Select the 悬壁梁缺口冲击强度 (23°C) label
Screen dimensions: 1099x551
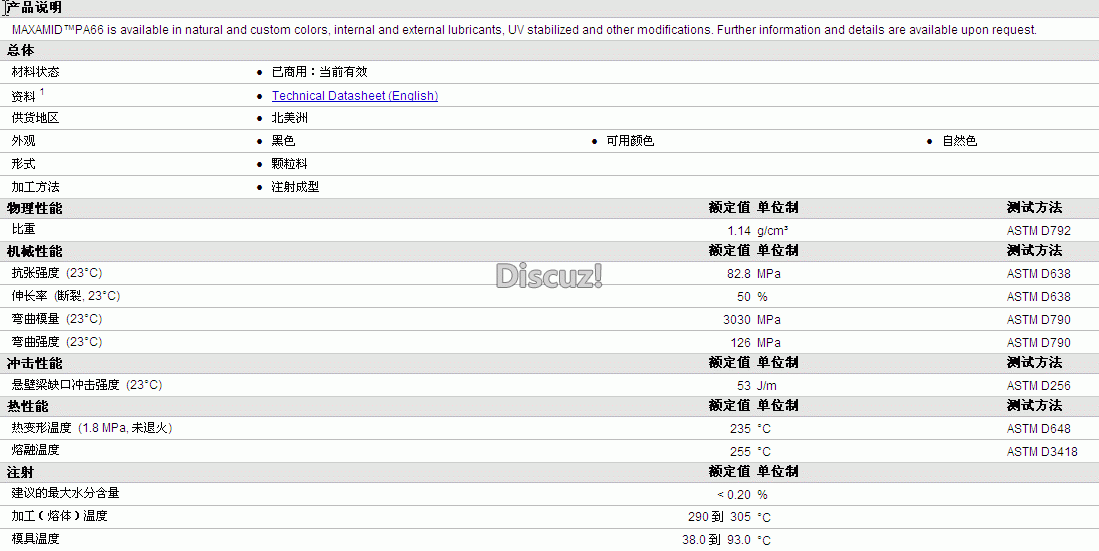tap(87, 385)
